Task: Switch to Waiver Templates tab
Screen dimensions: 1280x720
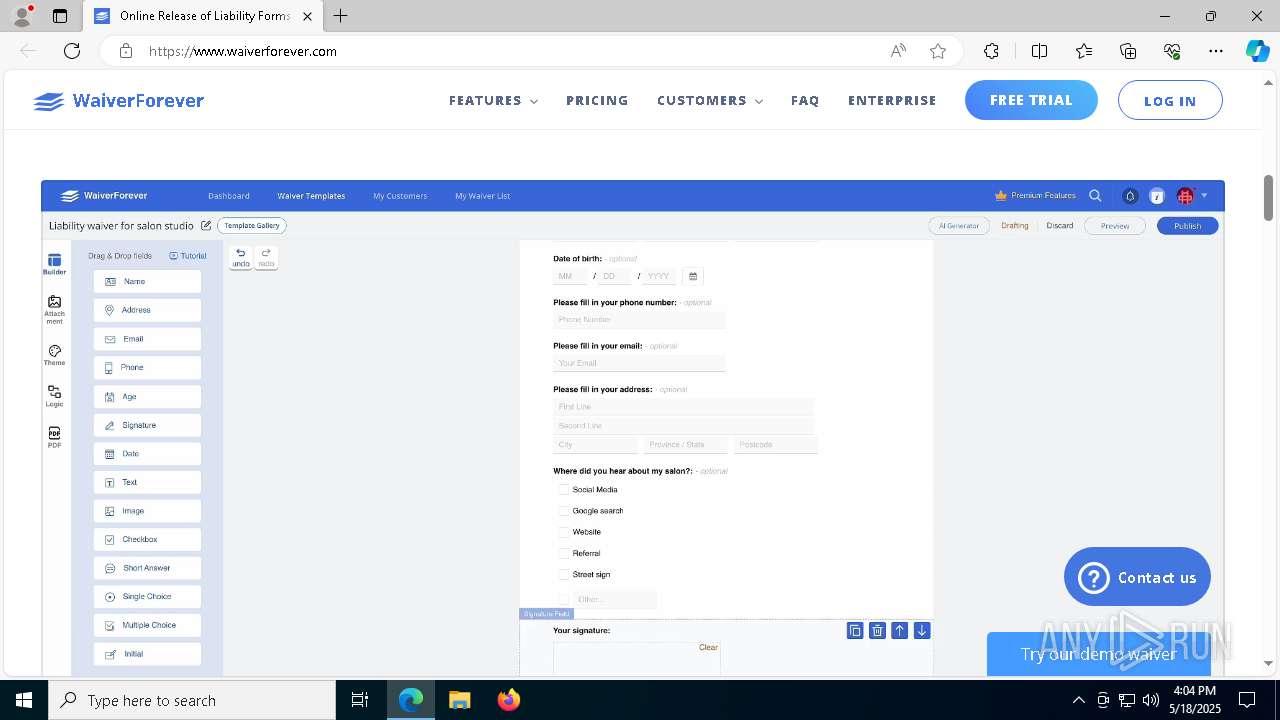Action: (x=311, y=196)
